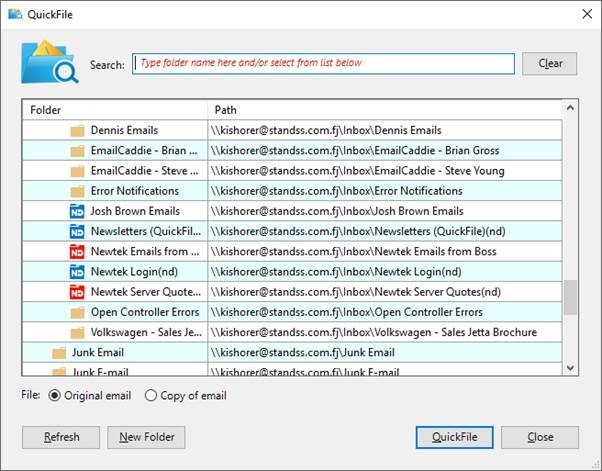Click the QuickFile button to file email
The height and width of the screenshot is (471, 602).
click(455, 437)
